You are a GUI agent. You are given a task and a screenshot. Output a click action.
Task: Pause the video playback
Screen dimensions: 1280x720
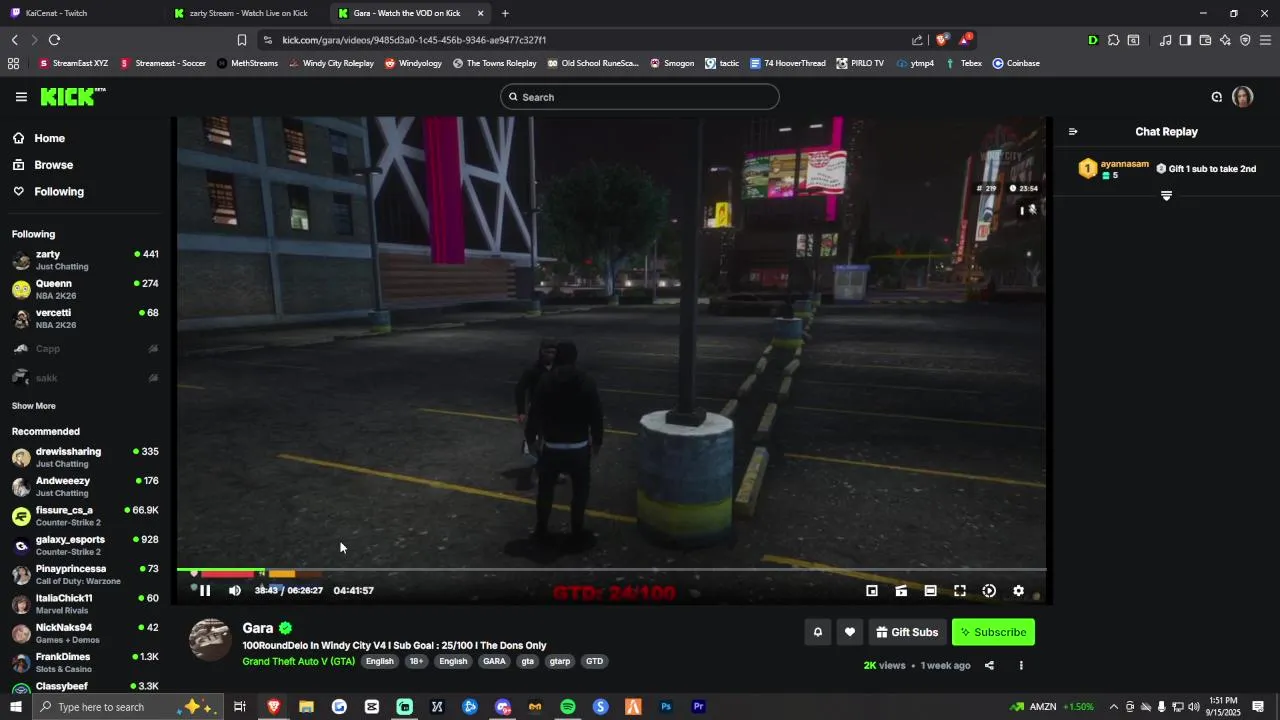click(x=205, y=591)
